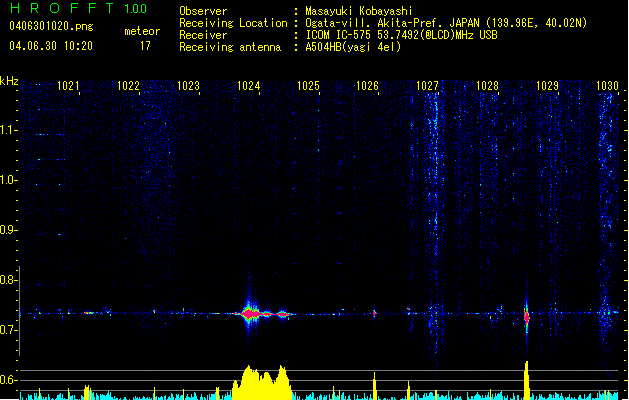This screenshot has height=400, width=629.
Task: Click the 1023 time marker
Action: [188, 86]
